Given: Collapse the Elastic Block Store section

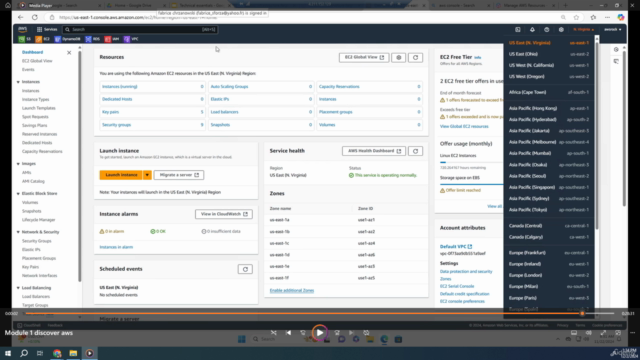Looking at the screenshot, I should click(18, 193).
